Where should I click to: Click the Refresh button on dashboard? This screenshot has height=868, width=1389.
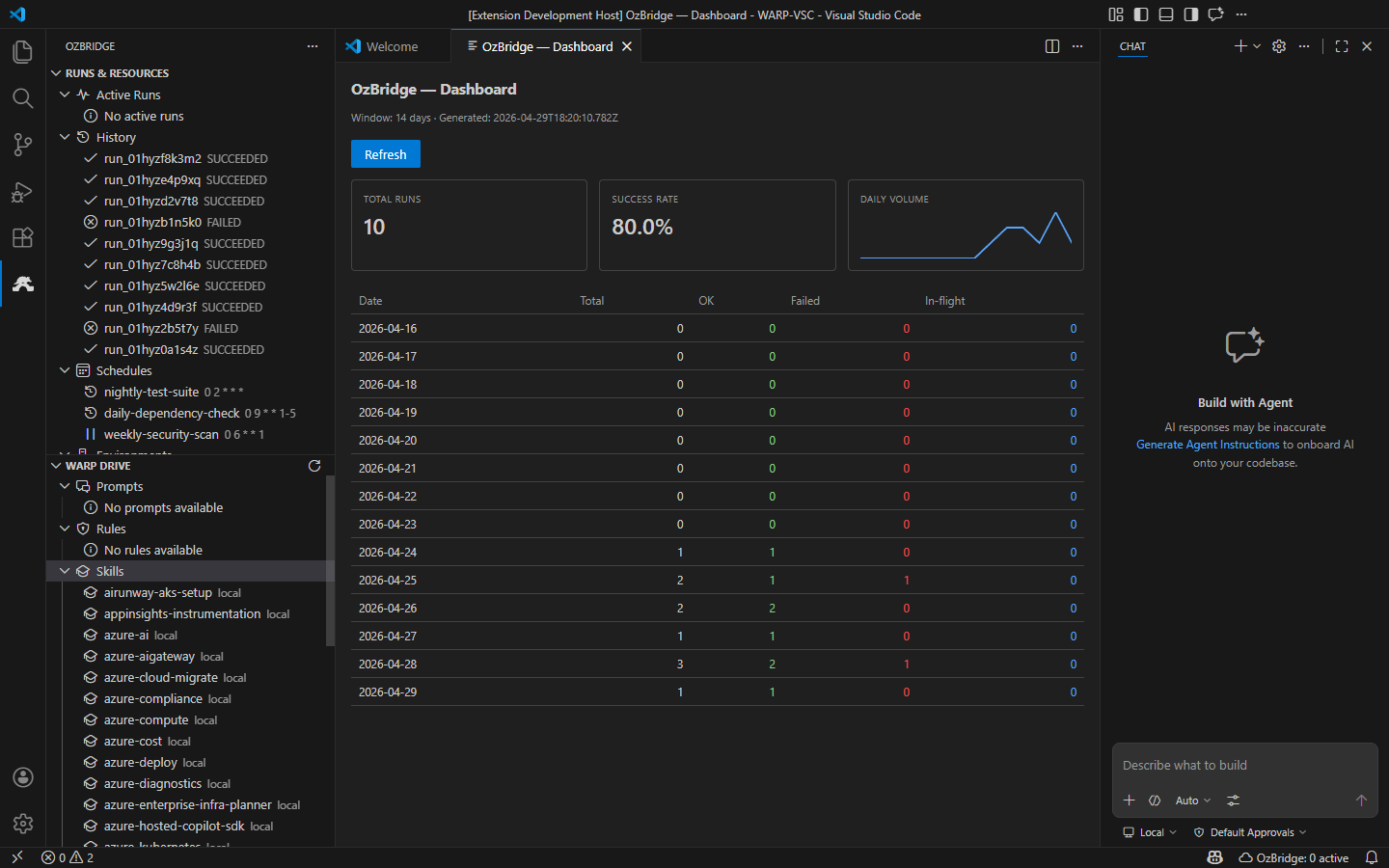point(386,154)
